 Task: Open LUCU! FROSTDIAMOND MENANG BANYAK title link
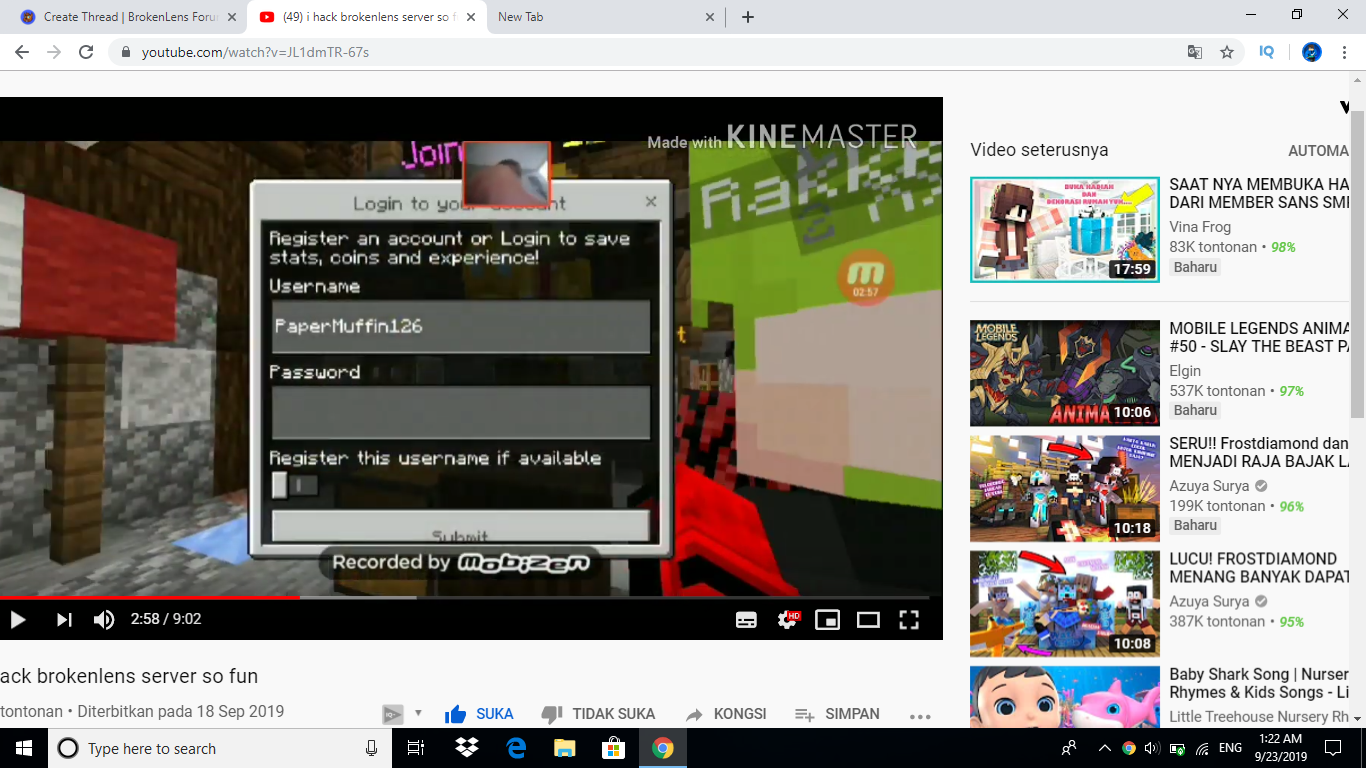click(x=1259, y=568)
